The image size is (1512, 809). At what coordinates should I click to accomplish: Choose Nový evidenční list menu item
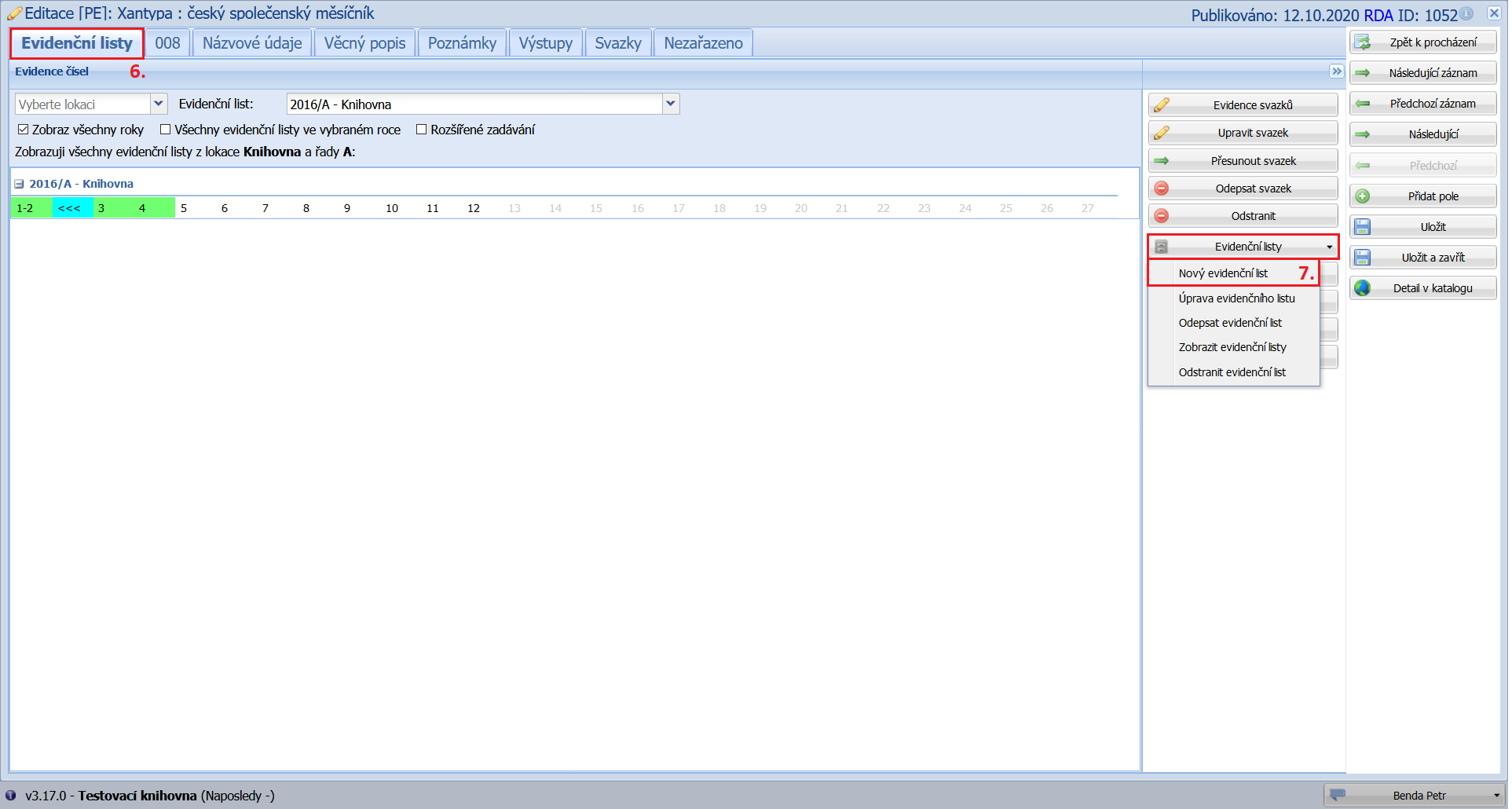click(x=1233, y=273)
